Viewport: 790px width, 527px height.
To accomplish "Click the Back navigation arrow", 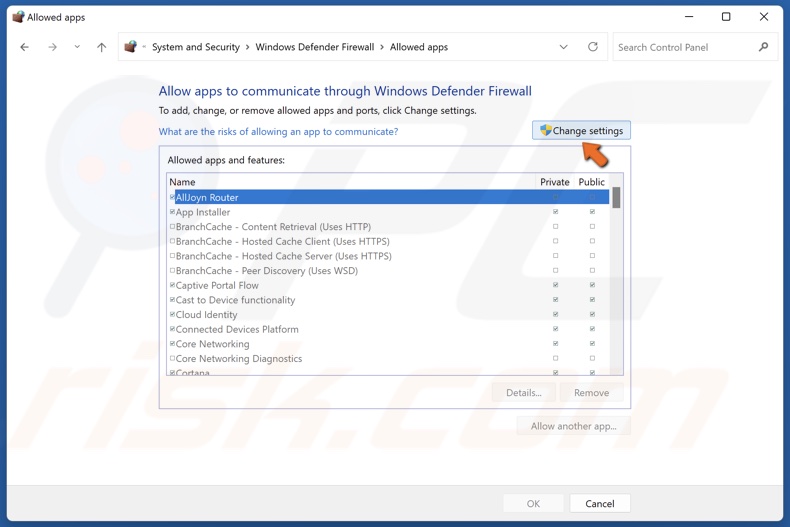I will tap(25, 47).
